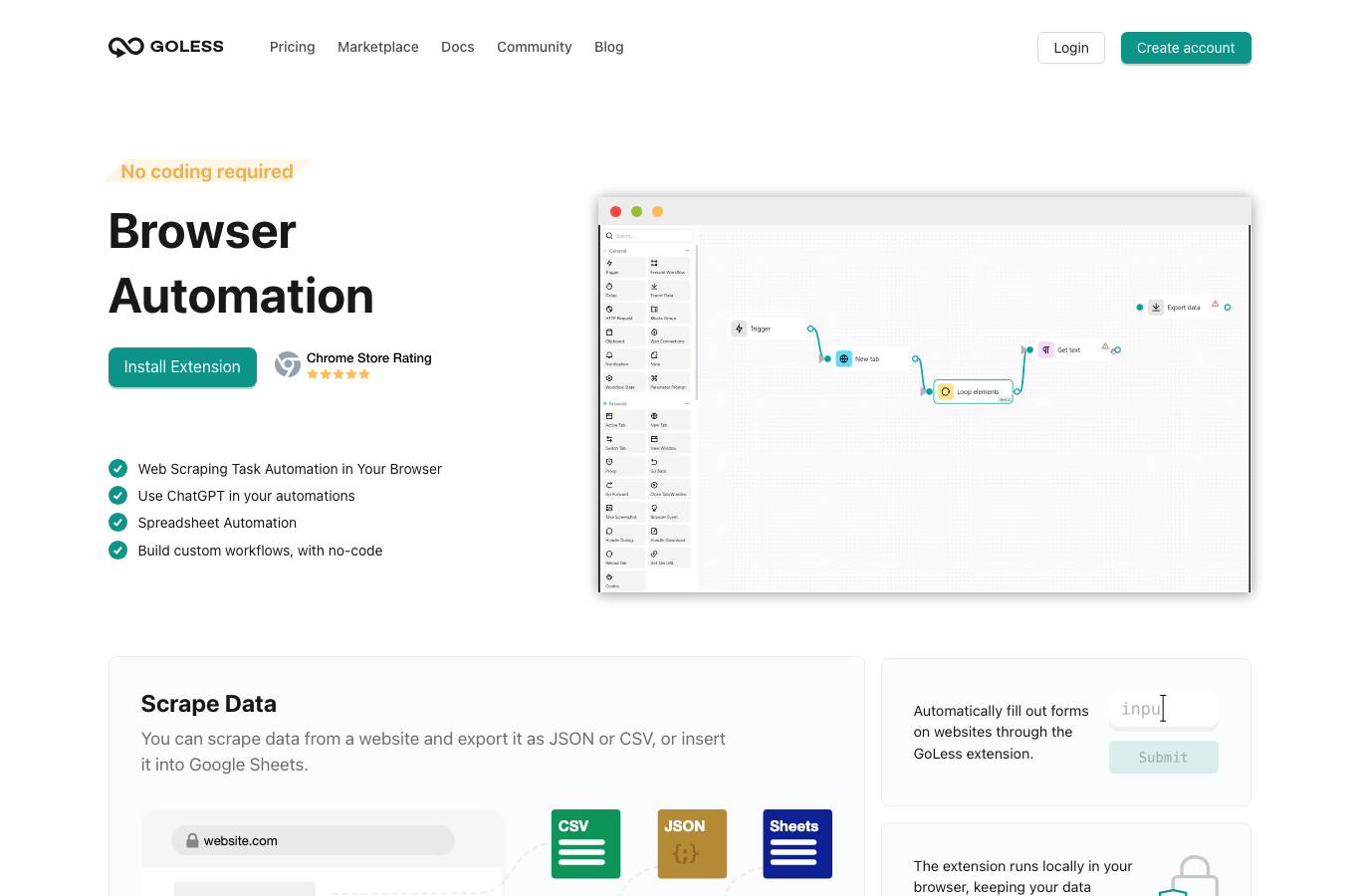Click the blue Sheets icon
Screen dimensions: 1359x896
click(x=797, y=844)
